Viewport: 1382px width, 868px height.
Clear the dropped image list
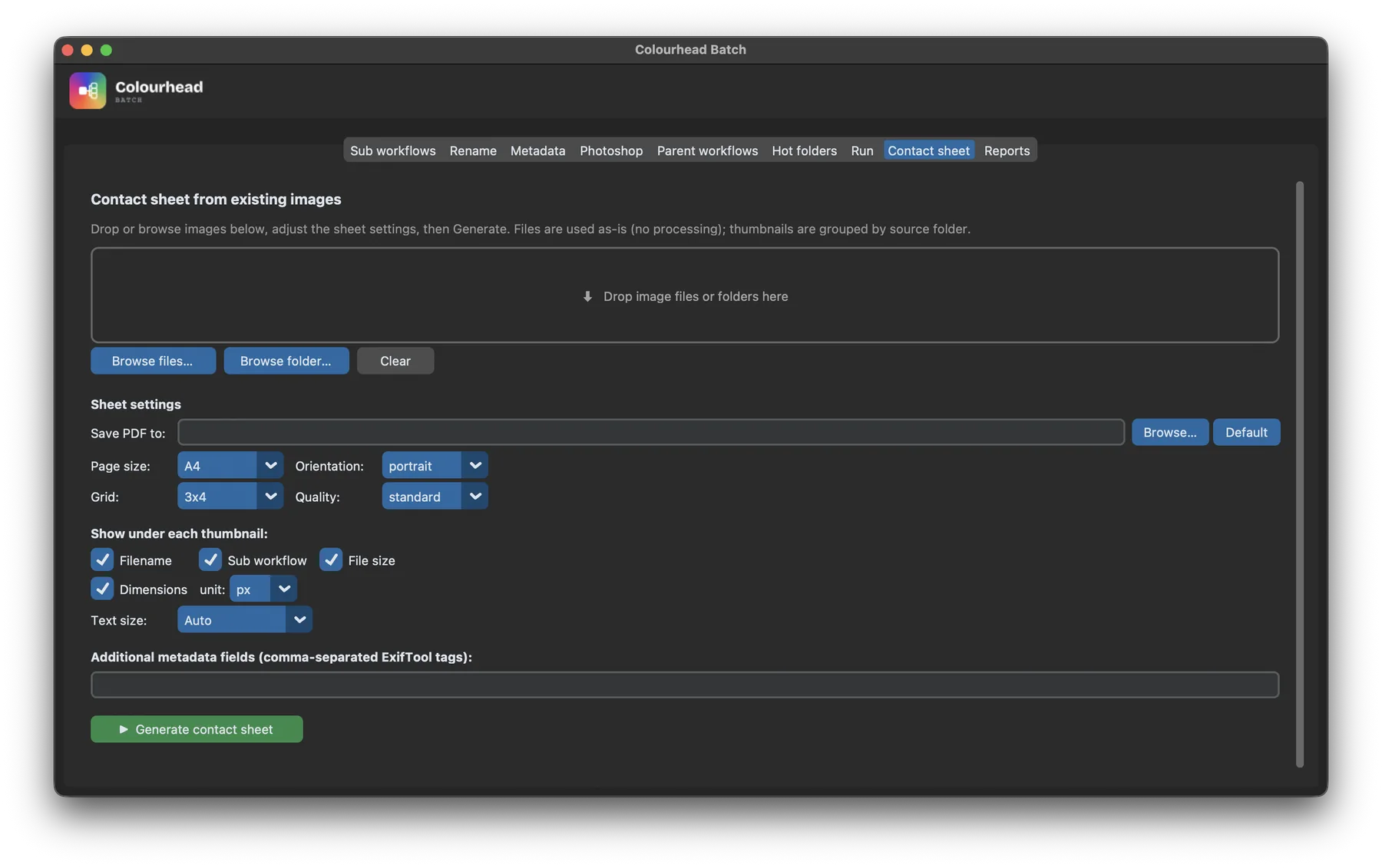395,361
